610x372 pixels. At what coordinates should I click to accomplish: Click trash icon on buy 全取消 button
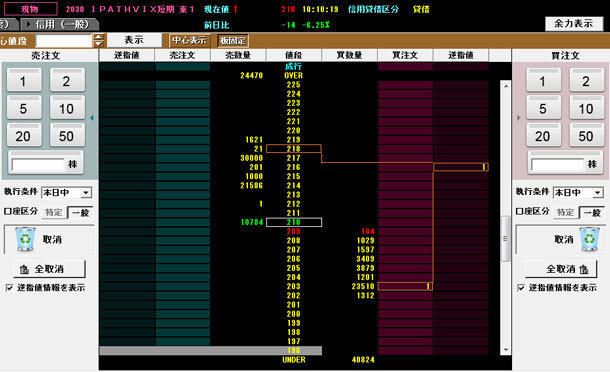tap(584, 269)
